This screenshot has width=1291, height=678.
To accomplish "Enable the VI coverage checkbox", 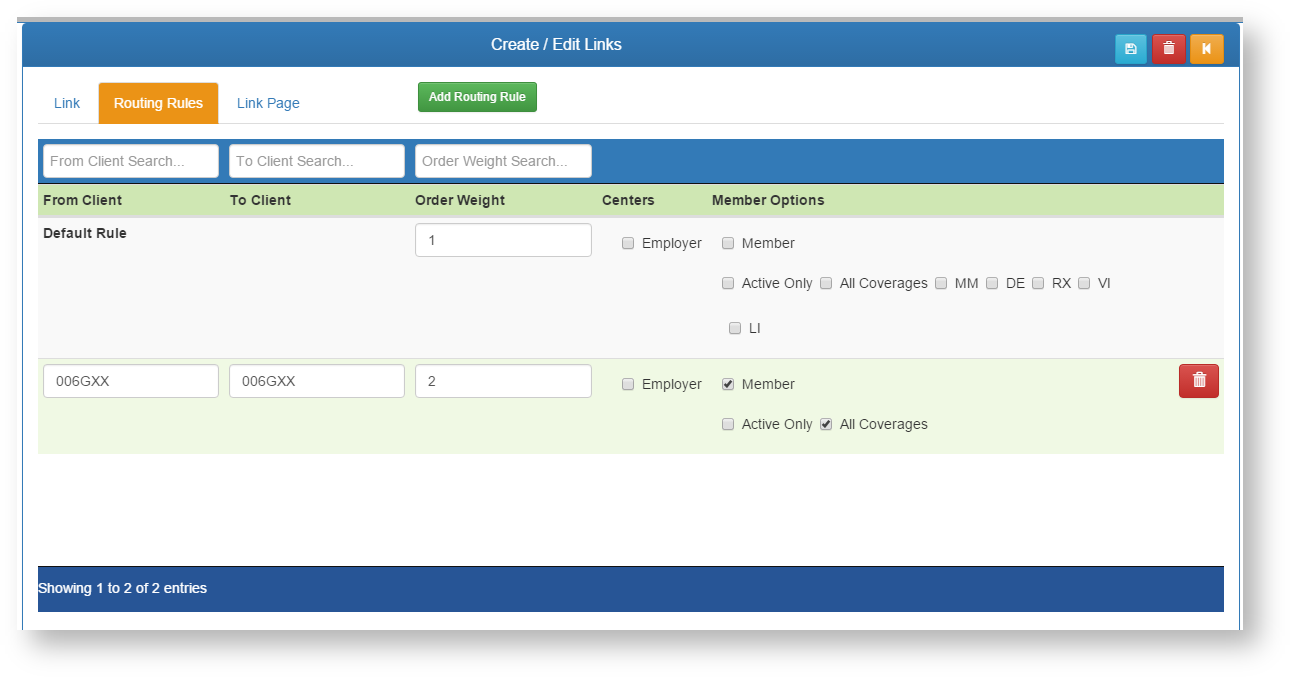I will tap(1084, 283).
